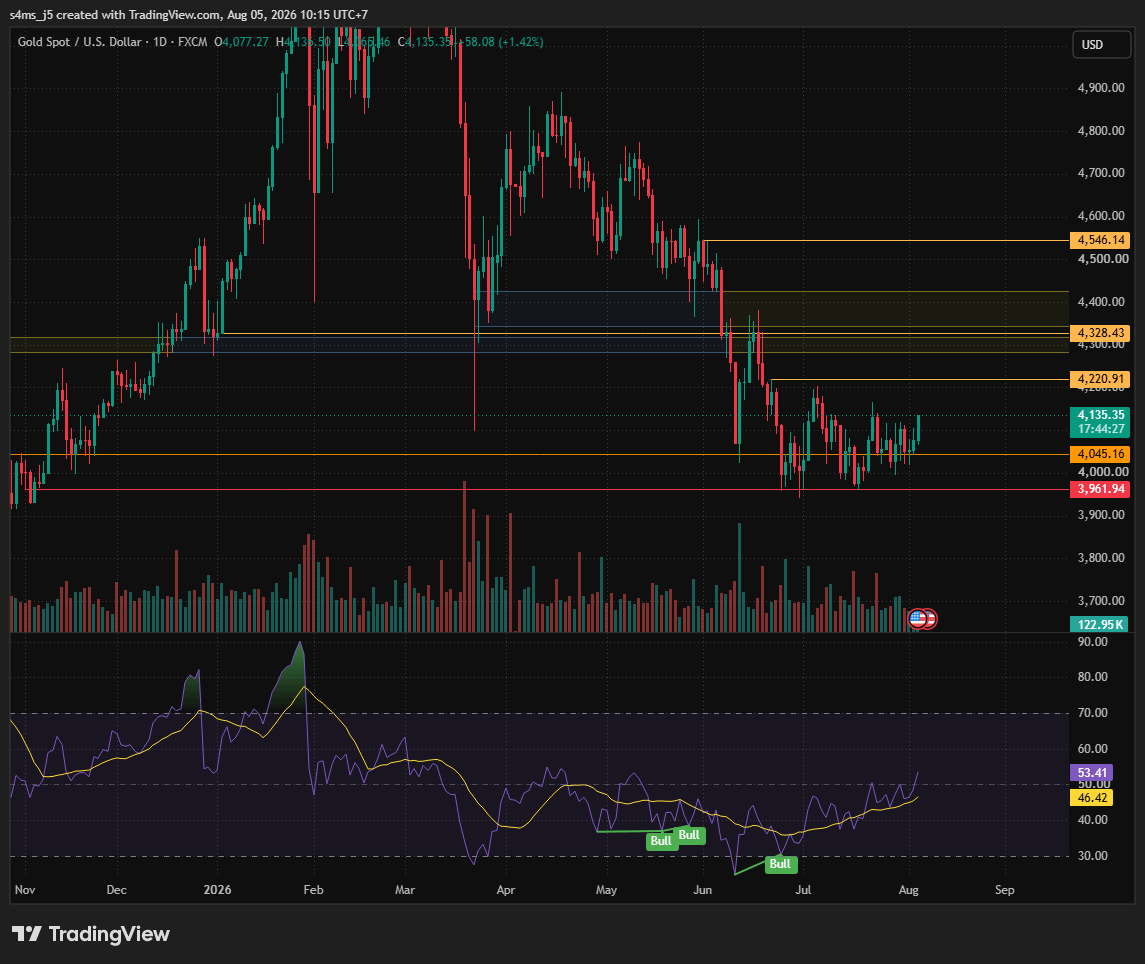Click the 4,900.00 price scale tick
Image resolution: width=1145 pixels, height=964 pixels.
(x=1100, y=88)
